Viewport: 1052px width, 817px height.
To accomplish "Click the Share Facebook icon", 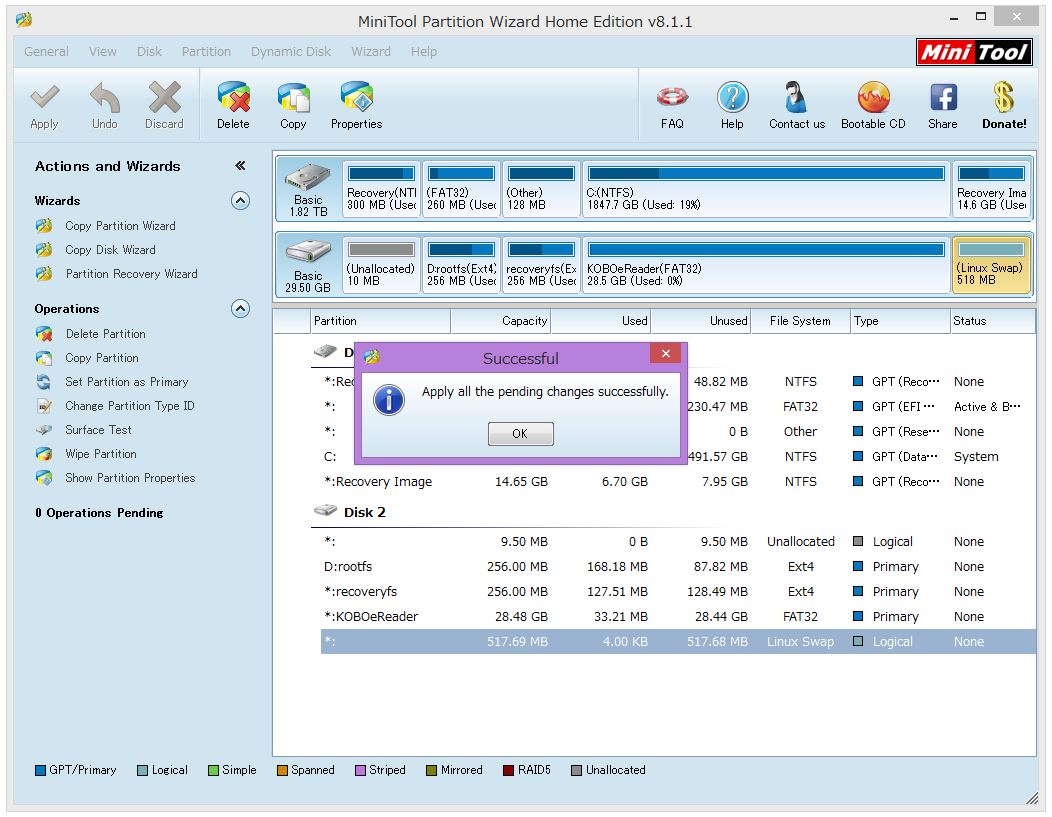I will point(943,98).
